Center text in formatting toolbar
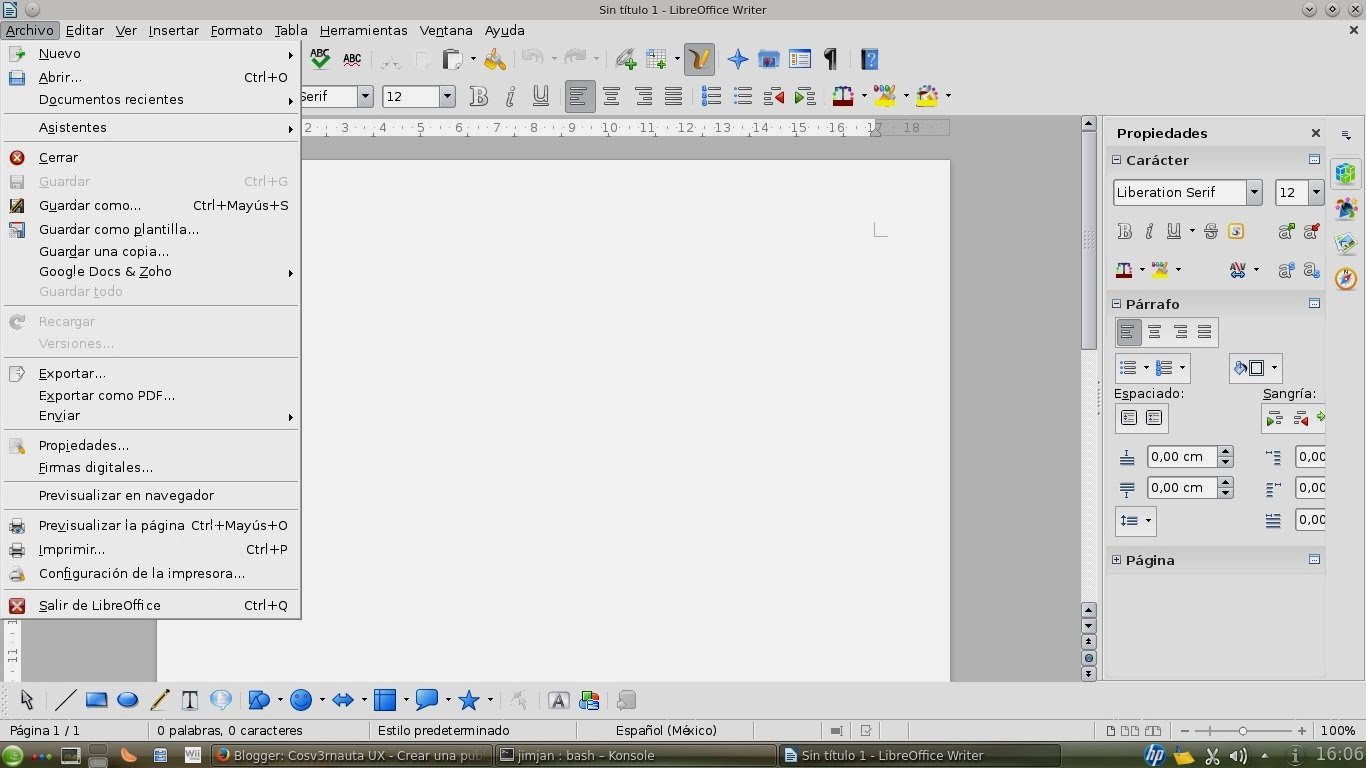 611,96
